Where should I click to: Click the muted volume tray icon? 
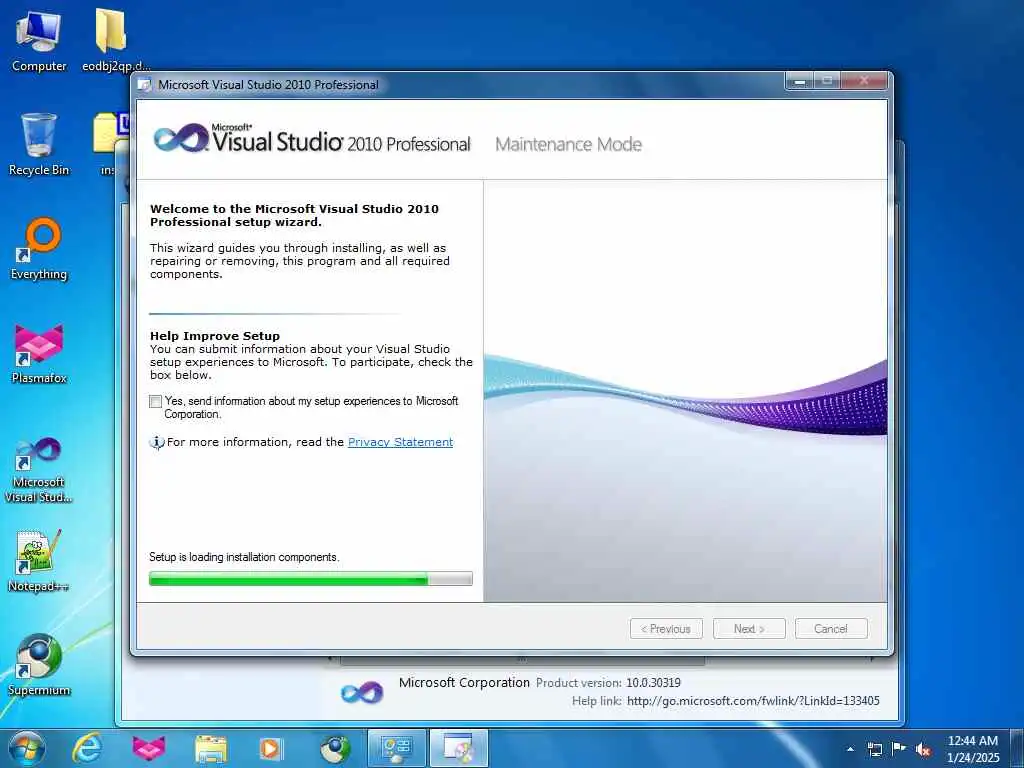(x=923, y=749)
